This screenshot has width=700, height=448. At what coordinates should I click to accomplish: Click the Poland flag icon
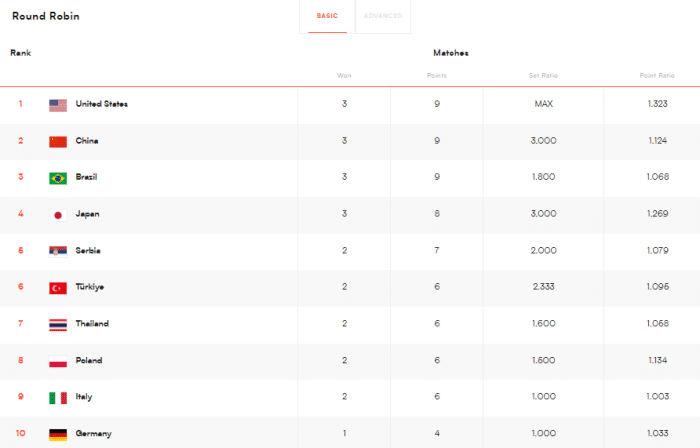point(58,361)
